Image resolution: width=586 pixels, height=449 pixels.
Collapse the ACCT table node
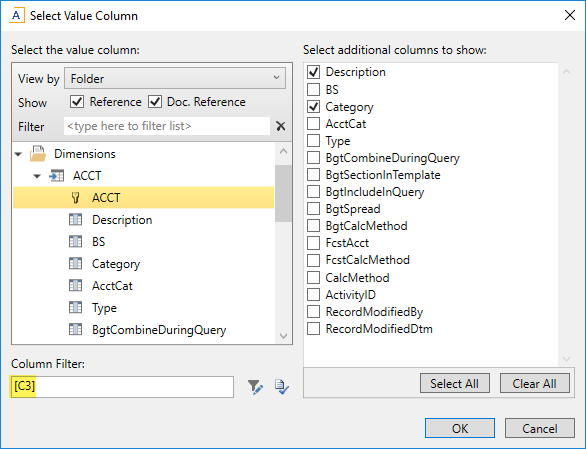pos(37,176)
